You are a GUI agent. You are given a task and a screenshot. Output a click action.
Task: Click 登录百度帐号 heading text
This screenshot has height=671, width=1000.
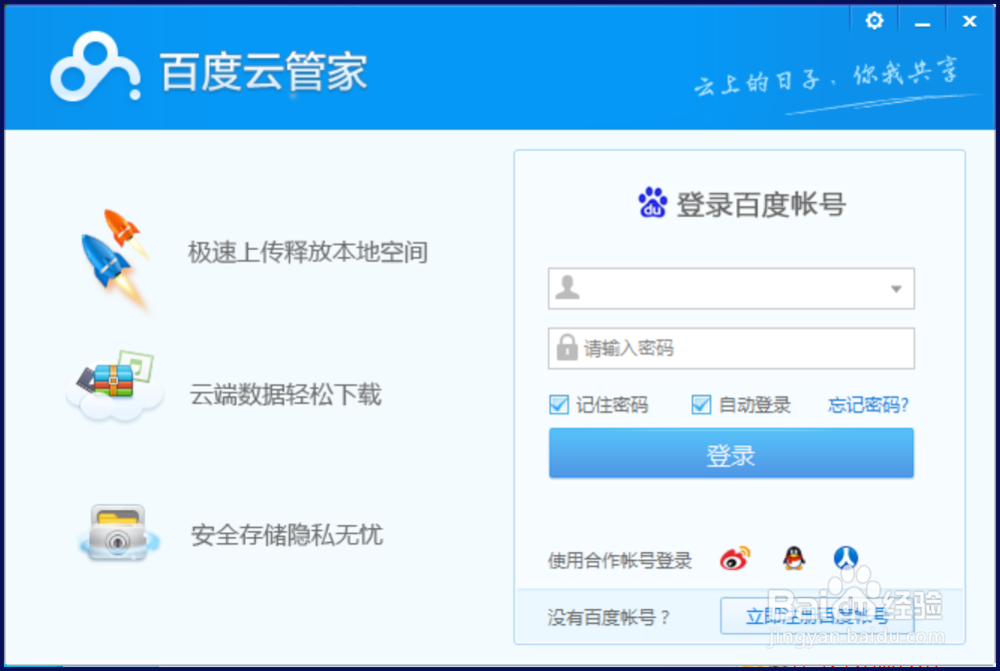point(761,205)
